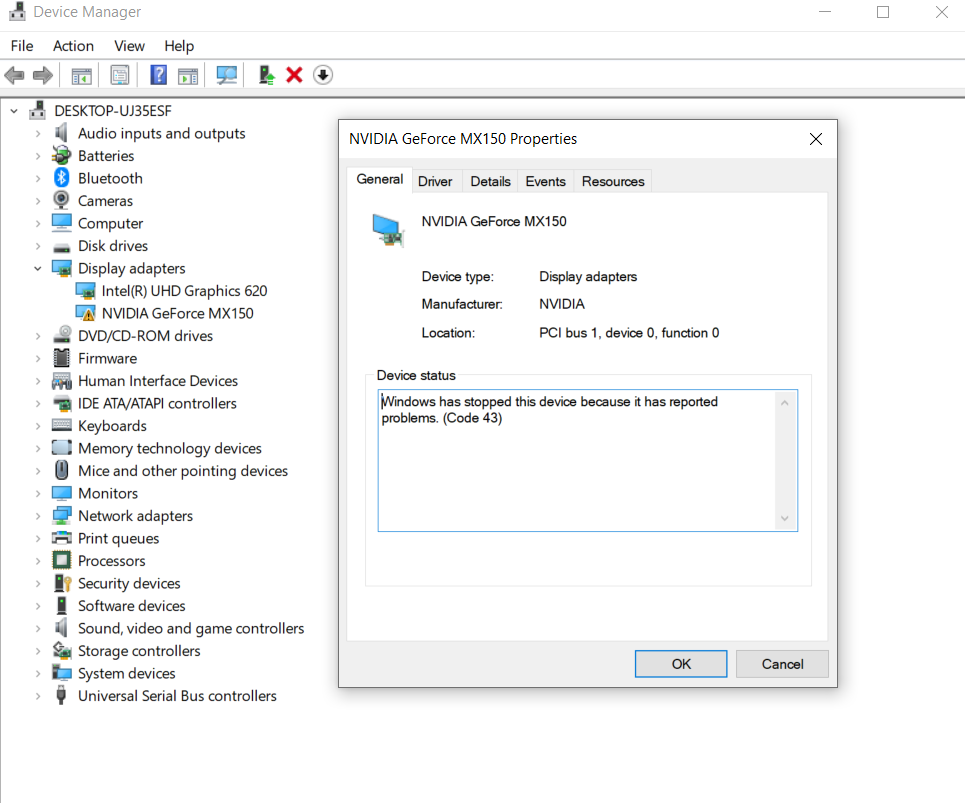Image resolution: width=965 pixels, height=803 pixels.
Task: Click Device status scrollbar down arrow
Action: pyautogui.click(x=785, y=518)
